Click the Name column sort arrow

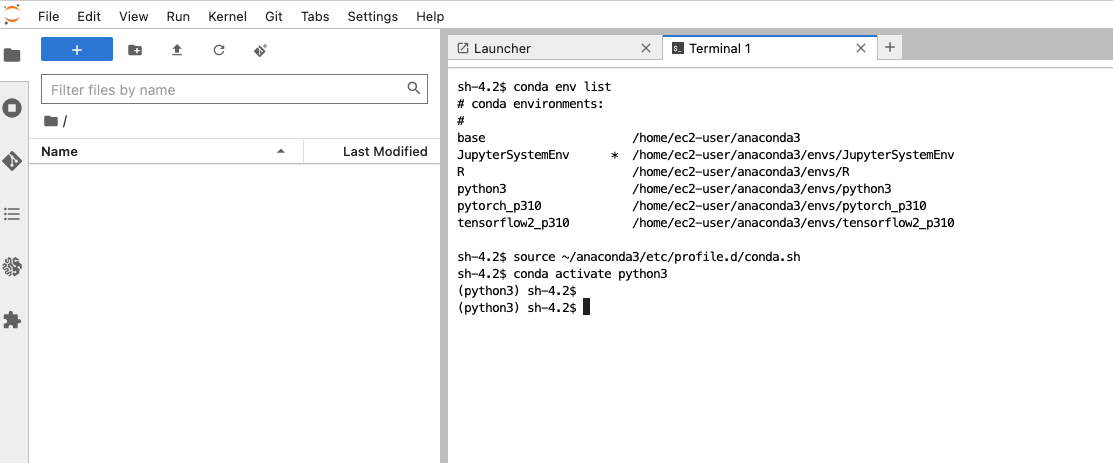[281, 151]
